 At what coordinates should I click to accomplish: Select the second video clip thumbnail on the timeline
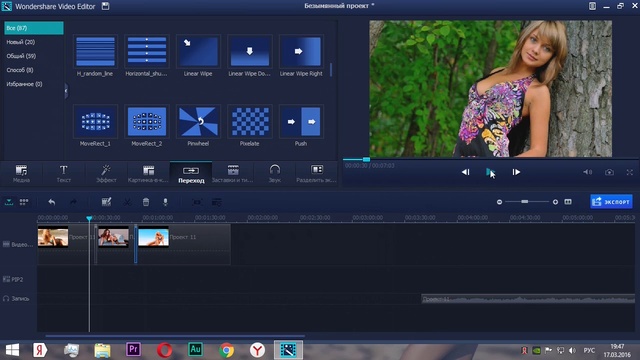[x=113, y=238]
